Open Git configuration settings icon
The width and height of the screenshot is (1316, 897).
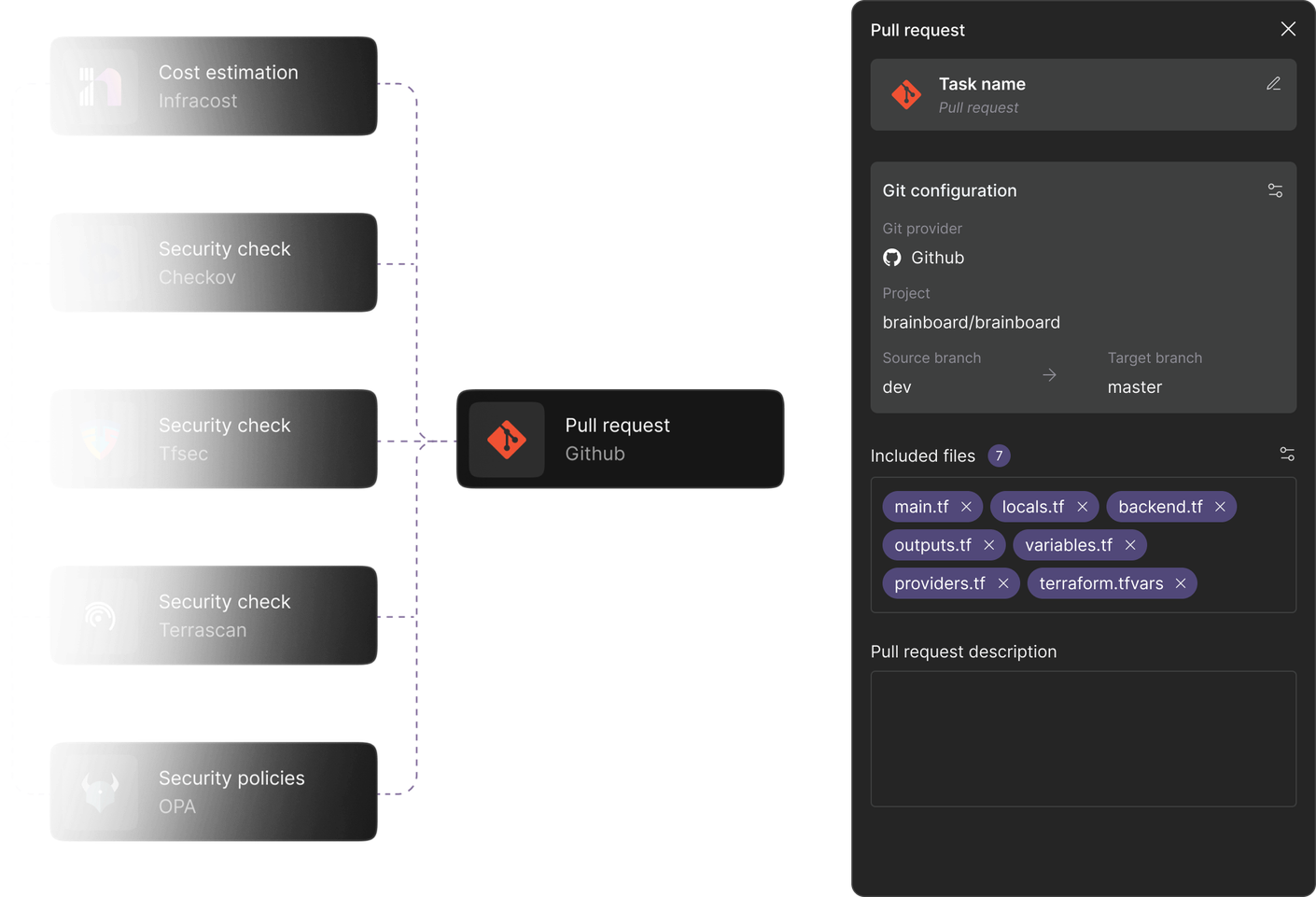tap(1276, 189)
